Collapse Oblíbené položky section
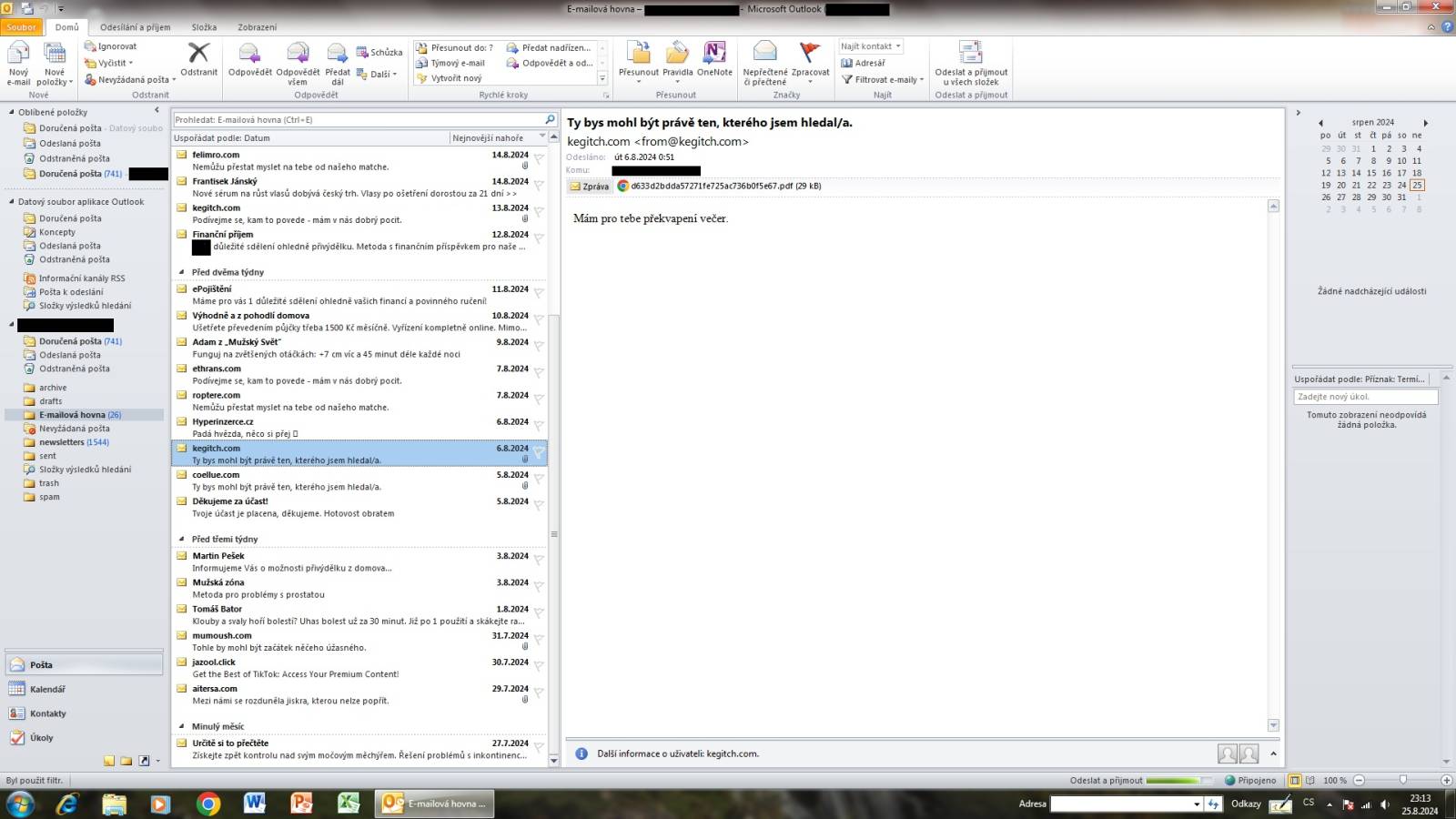 12,112
